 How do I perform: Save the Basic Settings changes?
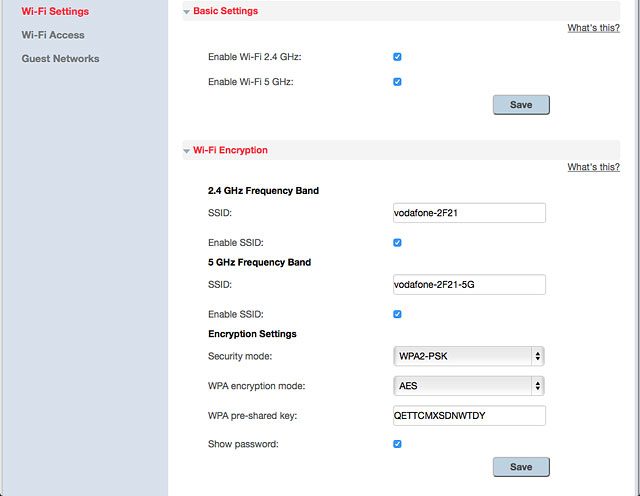coord(521,105)
